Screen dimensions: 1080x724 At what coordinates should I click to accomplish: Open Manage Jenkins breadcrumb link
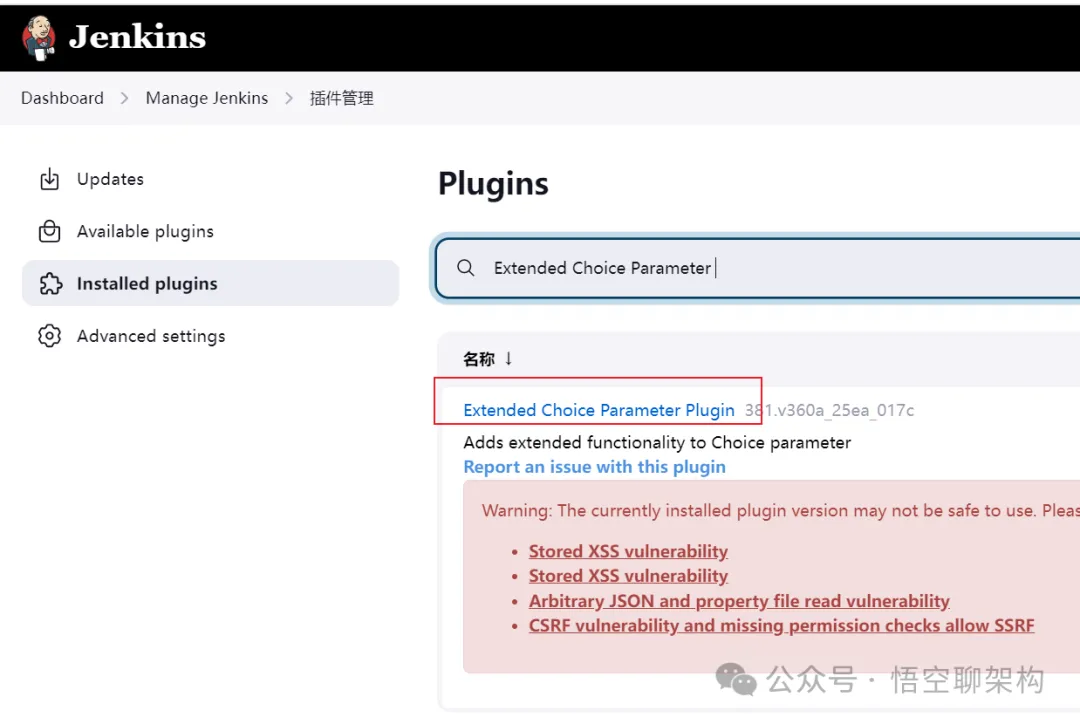coord(207,98)
